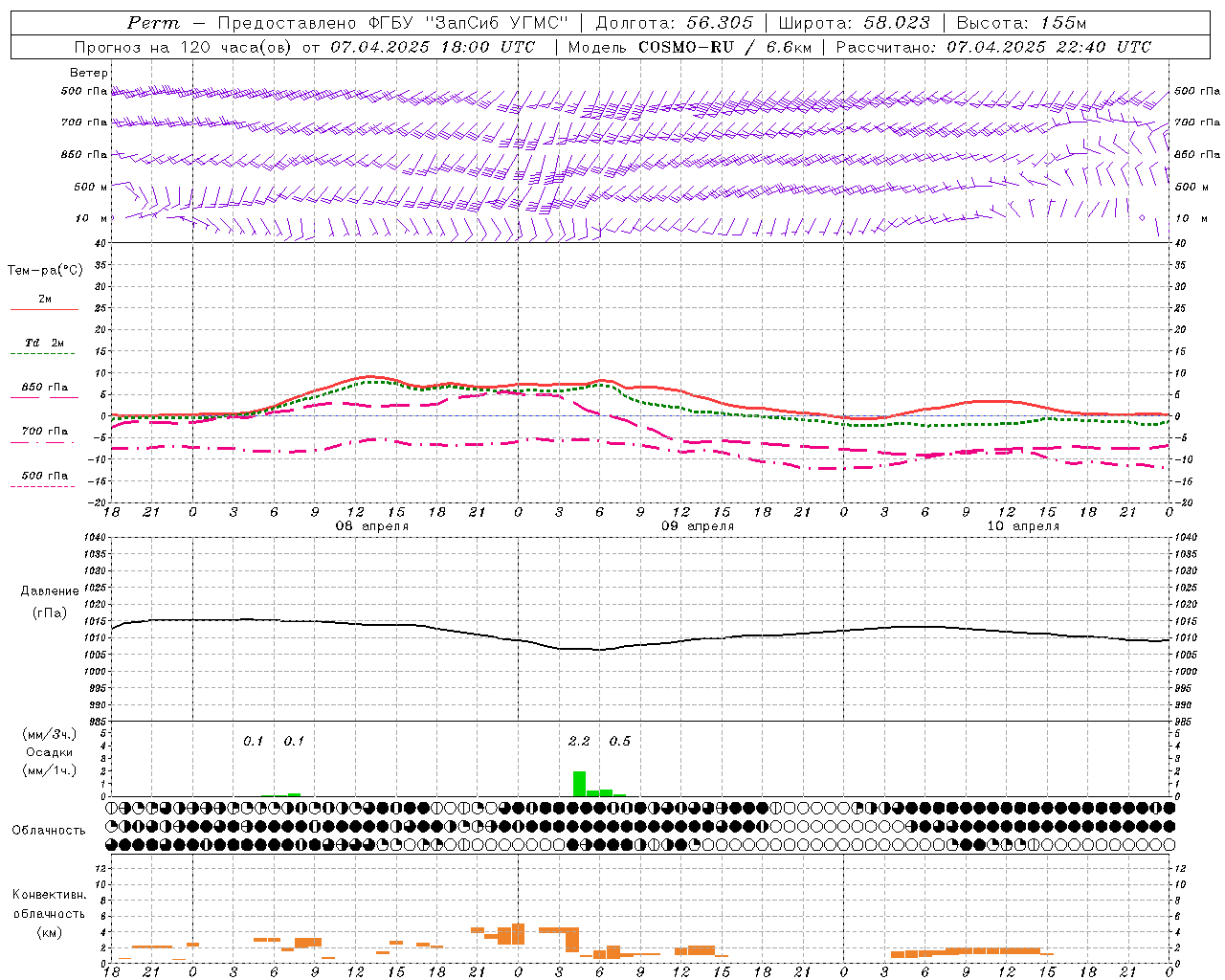This screenshot has width=1225, height=980.
Task: Click the "(км)" unit label of convective clouds
Action: point(49,932)
